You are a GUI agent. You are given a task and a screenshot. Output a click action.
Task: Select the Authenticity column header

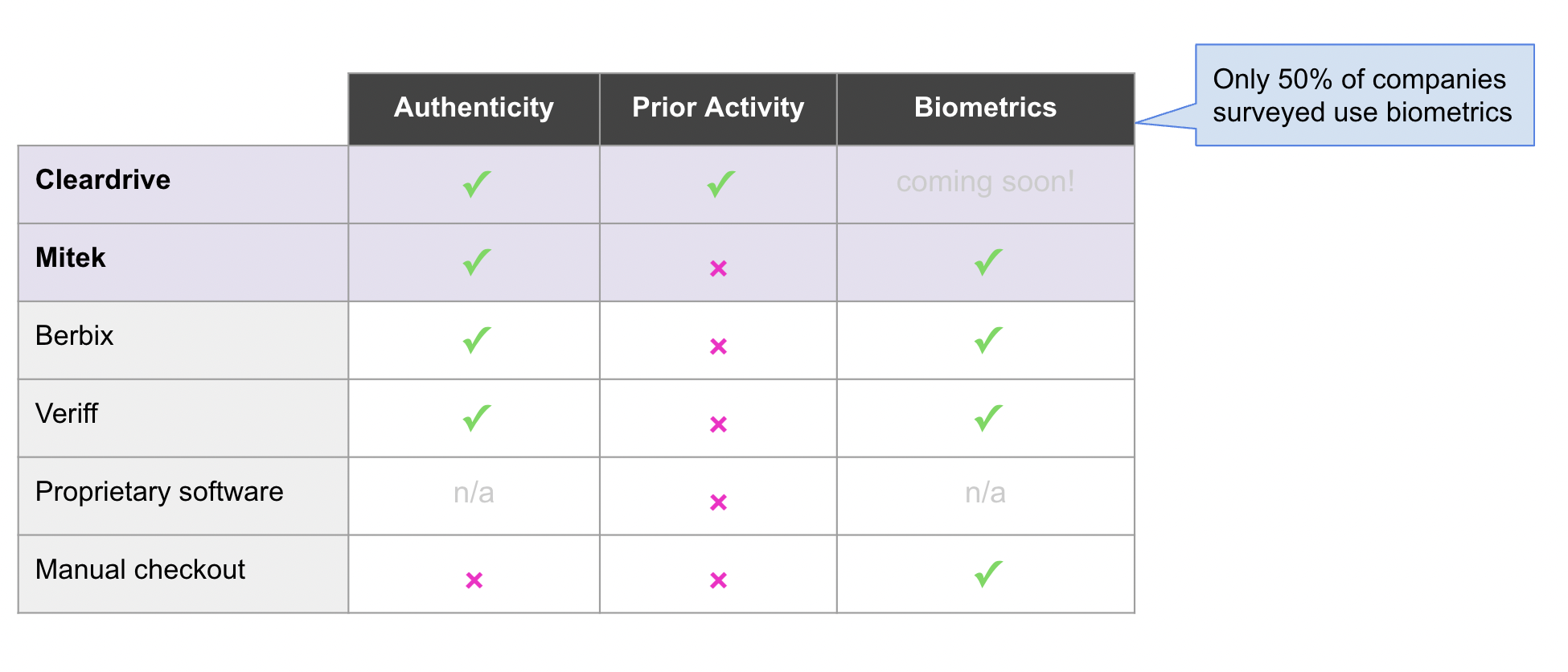point(474,108)
